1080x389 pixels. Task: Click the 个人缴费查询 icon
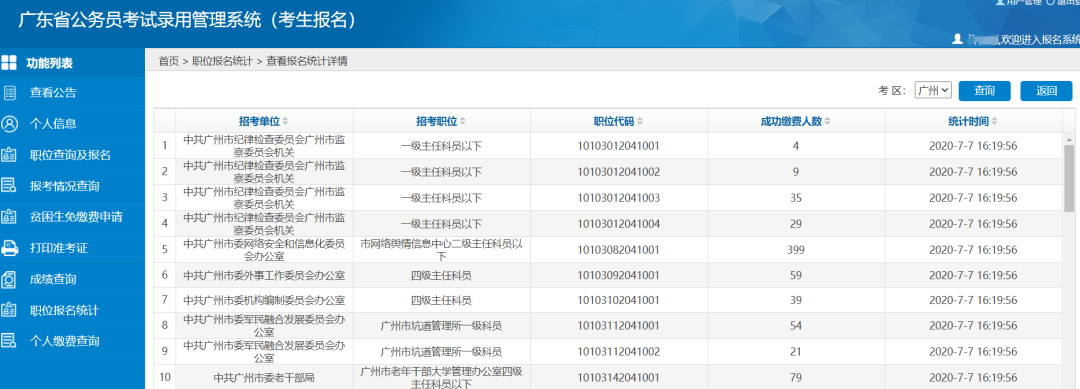[10, 341]
